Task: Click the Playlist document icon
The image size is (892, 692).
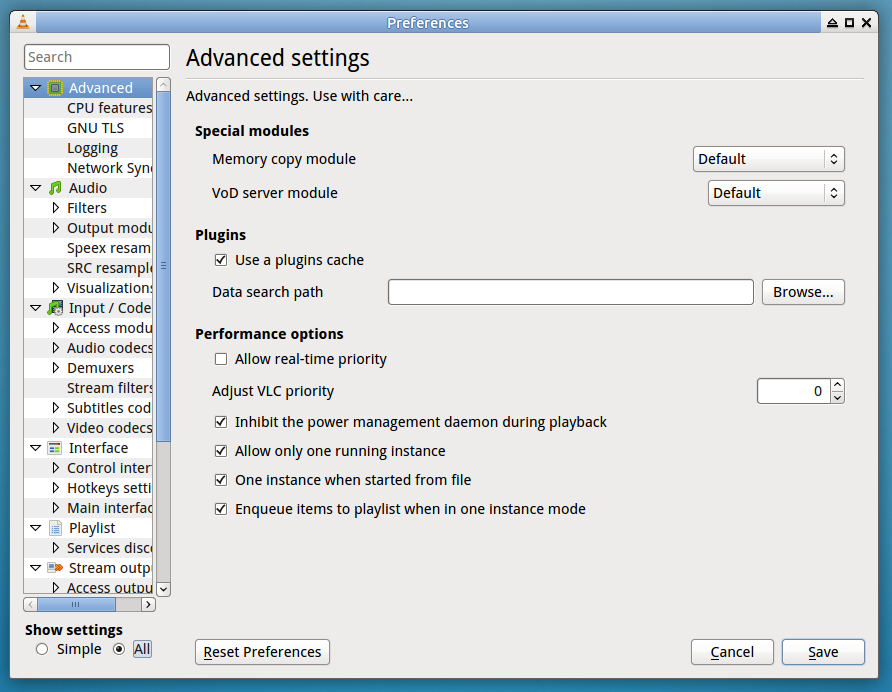Action: tap(55, 528)
